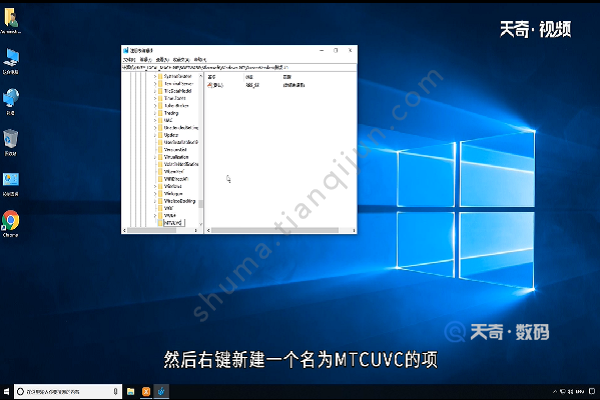Select the WirelessDocking key
The height and width of the screenshot is (400, 600).
pos(179,201)
